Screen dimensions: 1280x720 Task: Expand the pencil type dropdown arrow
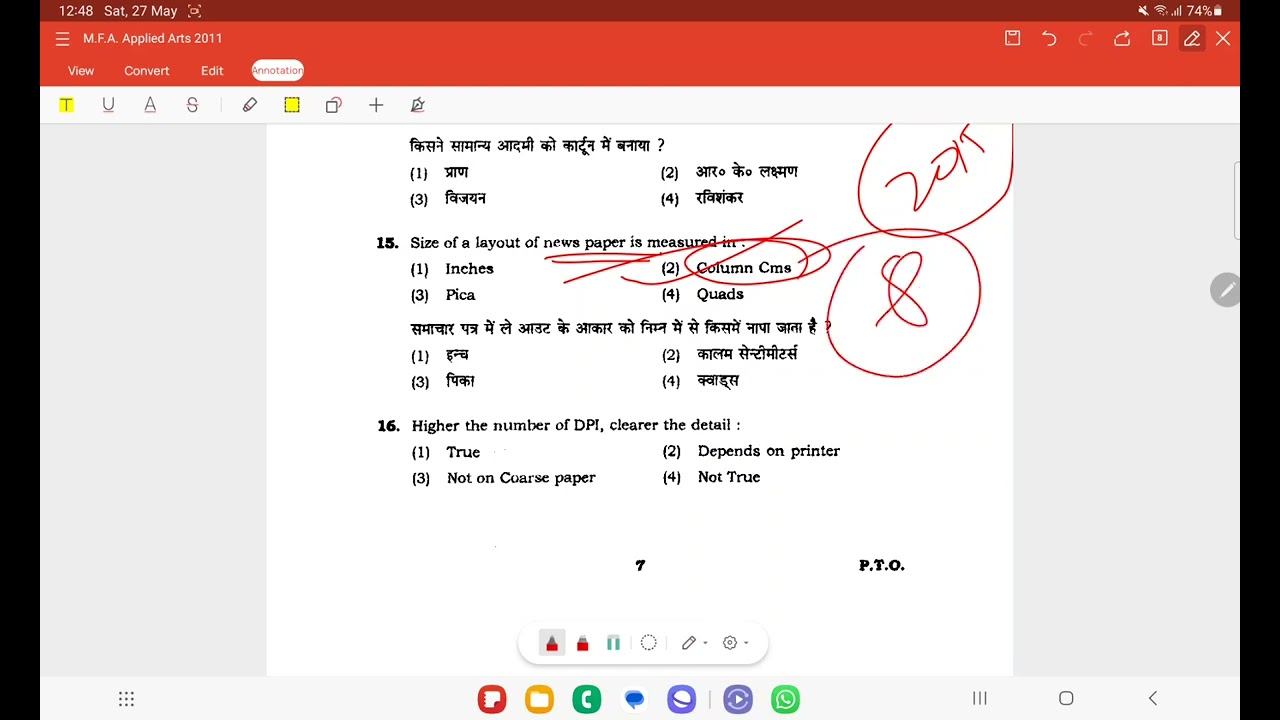click(x=705, y=643)
